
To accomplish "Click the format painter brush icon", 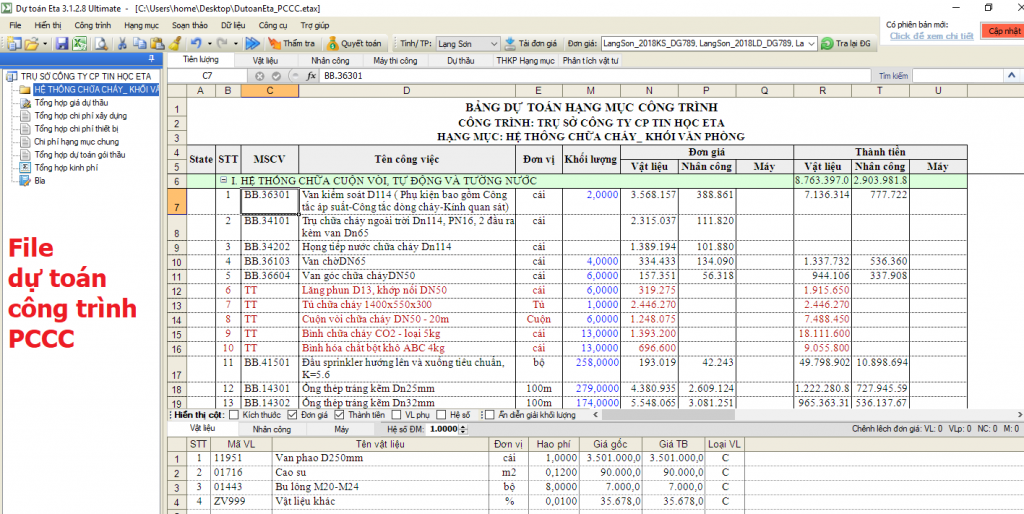I will click(x=174, y=44).
